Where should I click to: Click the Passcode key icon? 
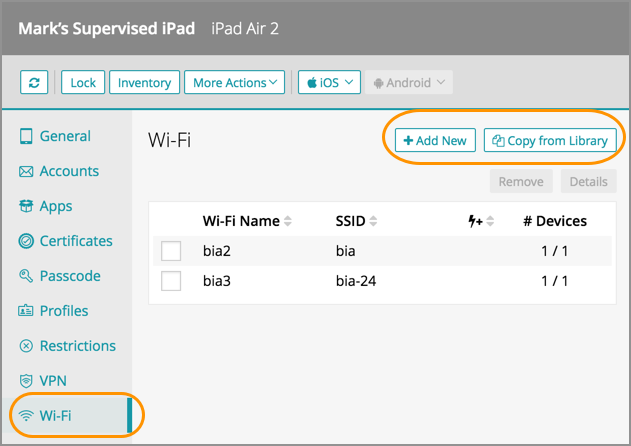click(26, 277)
